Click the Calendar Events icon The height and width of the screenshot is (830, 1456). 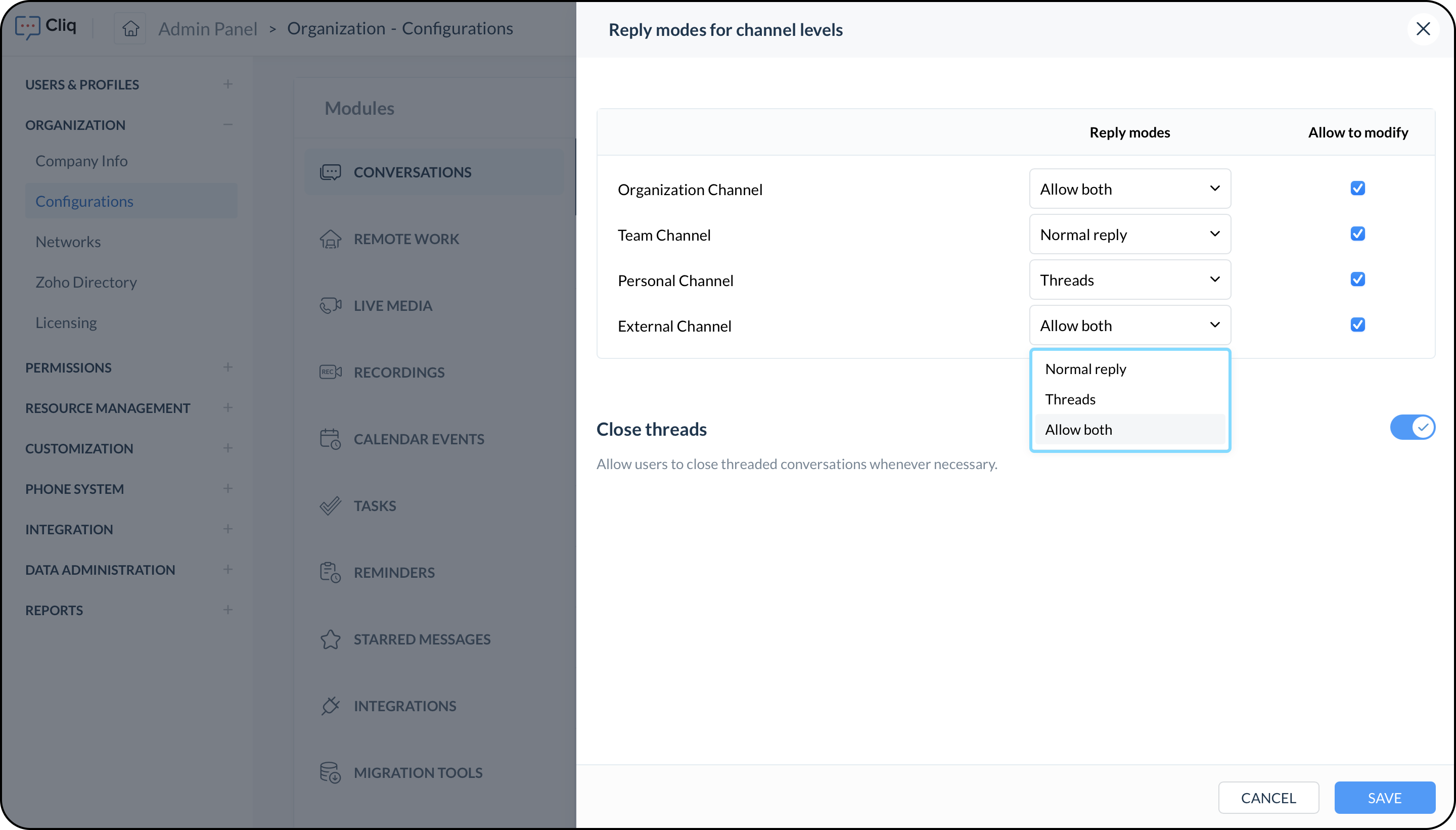[331, 439]
